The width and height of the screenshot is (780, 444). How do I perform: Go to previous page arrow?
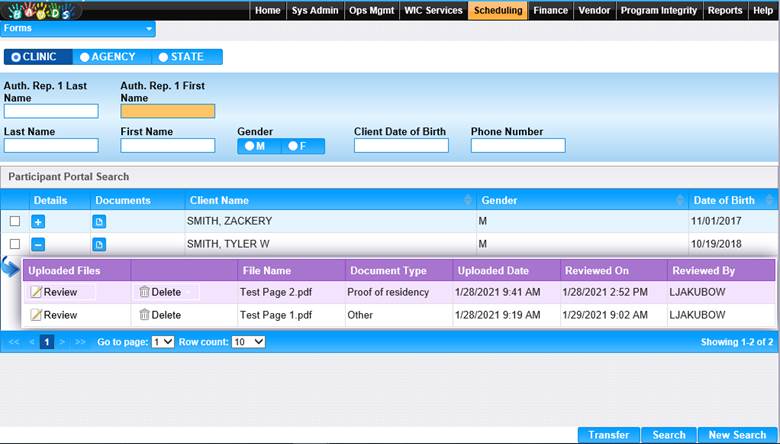(x=31, y=342)
